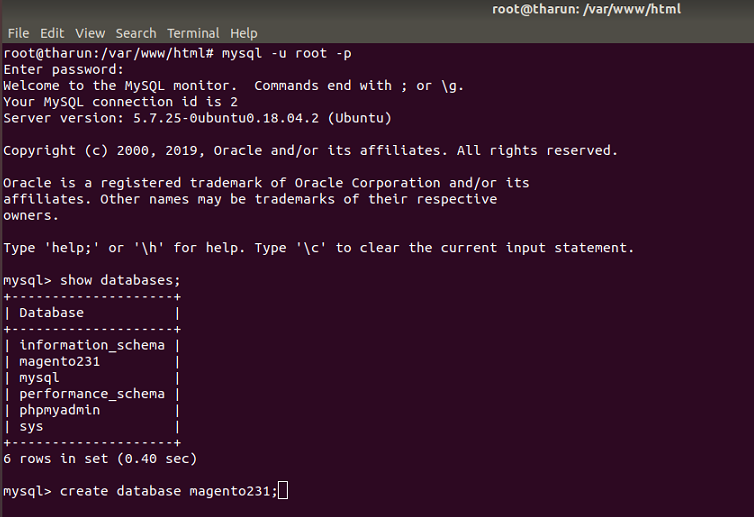Open the File menu

tap(18, 33)
